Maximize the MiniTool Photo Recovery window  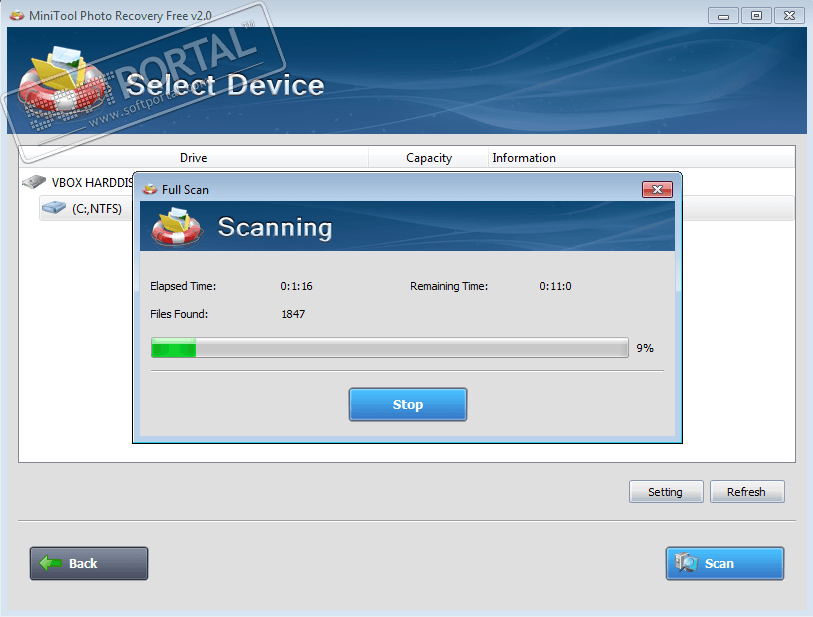pyautogui.click(x=756, y=16)
